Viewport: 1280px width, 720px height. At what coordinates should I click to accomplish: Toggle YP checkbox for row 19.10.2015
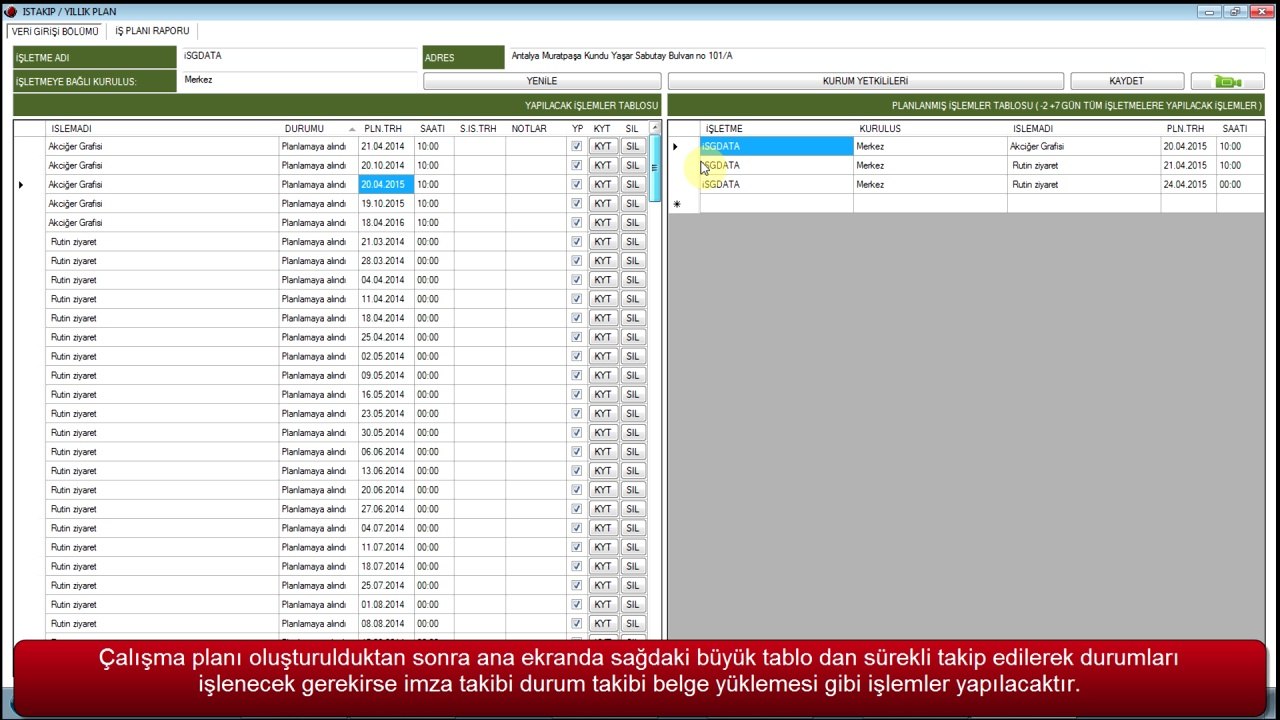(x=576, y=203)
